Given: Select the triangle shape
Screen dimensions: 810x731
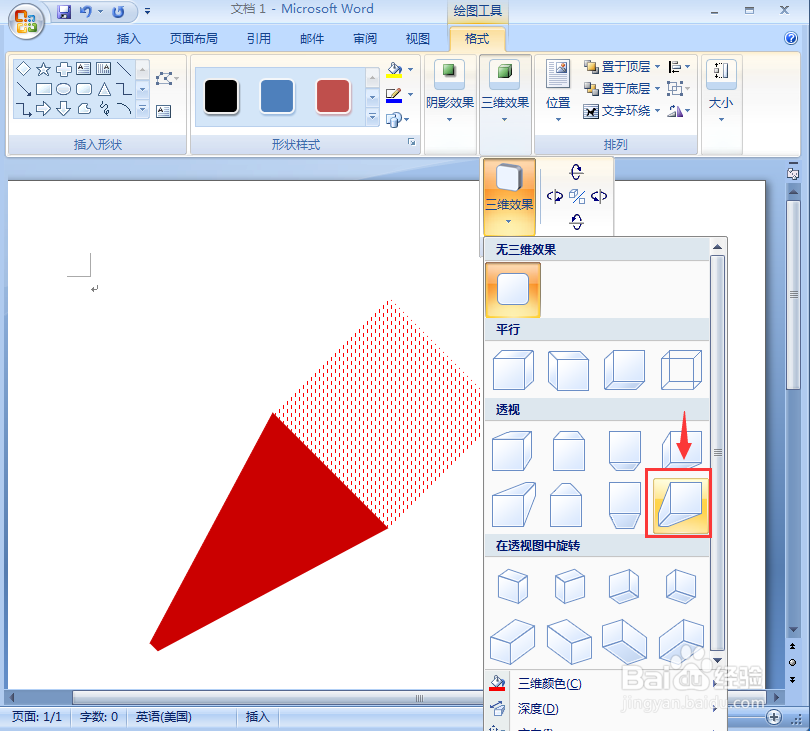Looking at the screenshot, I should click(x=104, y=89).
